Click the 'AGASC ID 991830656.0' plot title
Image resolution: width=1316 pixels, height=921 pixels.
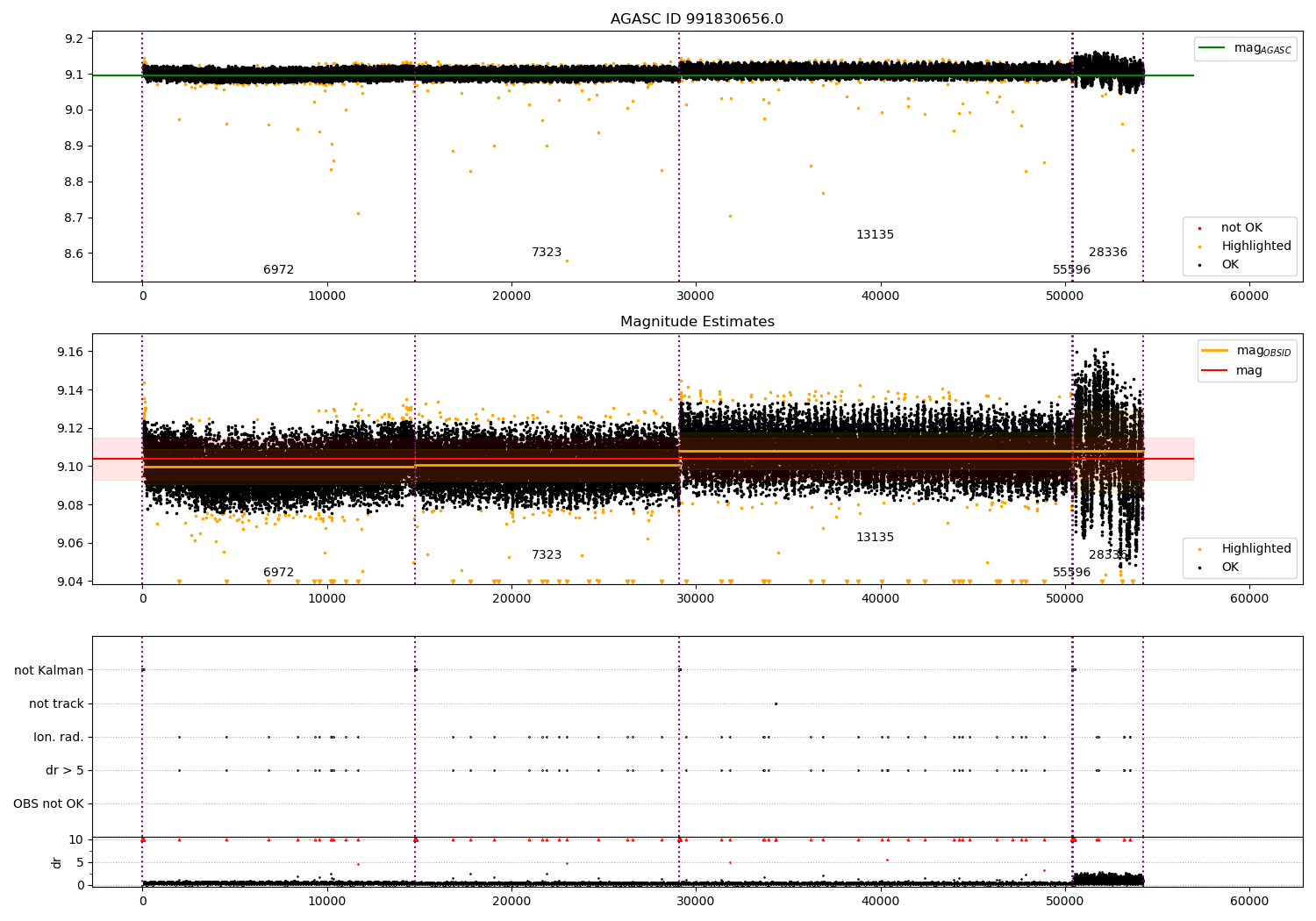697,19
